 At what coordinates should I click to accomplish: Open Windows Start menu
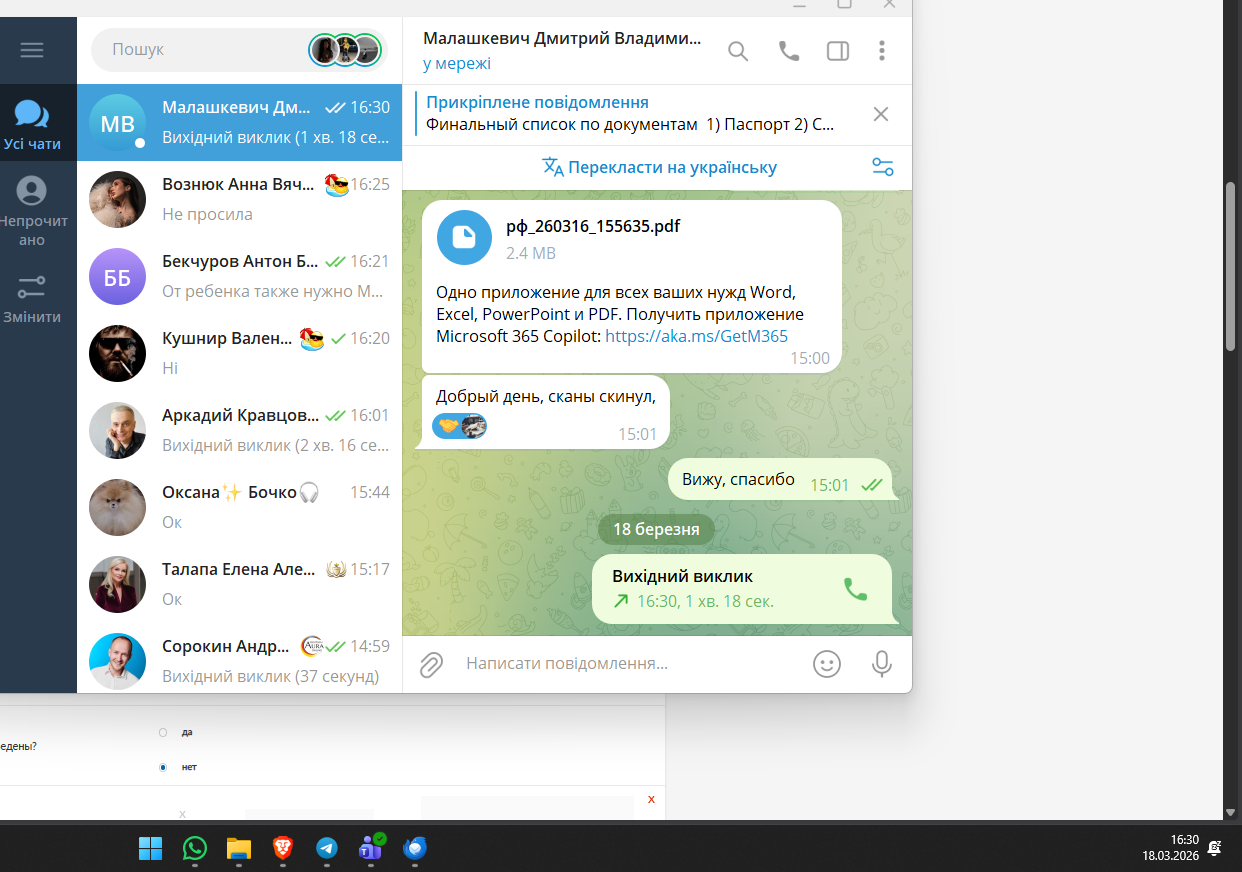pyautogui.click(x=150, y=848)
